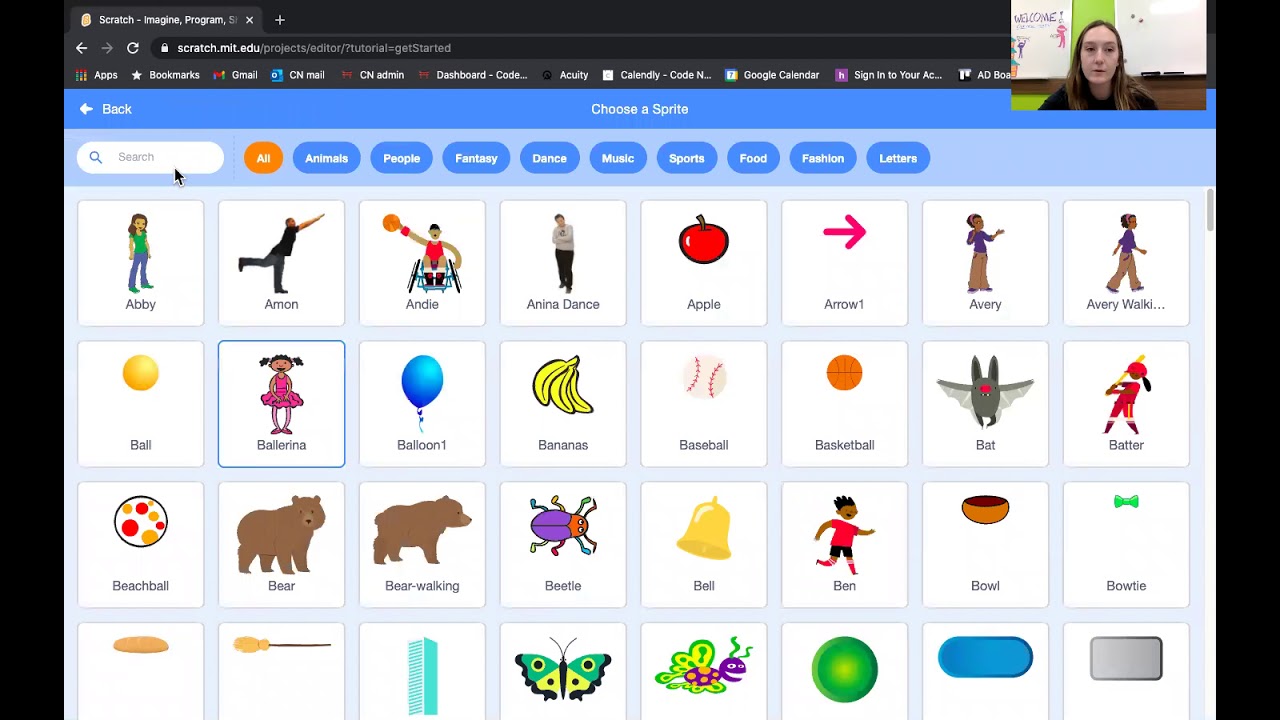Filter sprites by Sports
1280x720 pixels.
click(x=686, y=158)
